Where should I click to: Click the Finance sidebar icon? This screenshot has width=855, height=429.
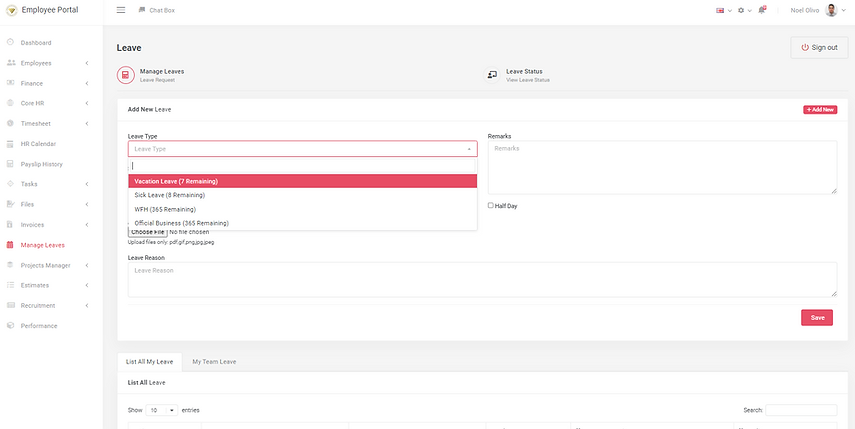[10, 83]
